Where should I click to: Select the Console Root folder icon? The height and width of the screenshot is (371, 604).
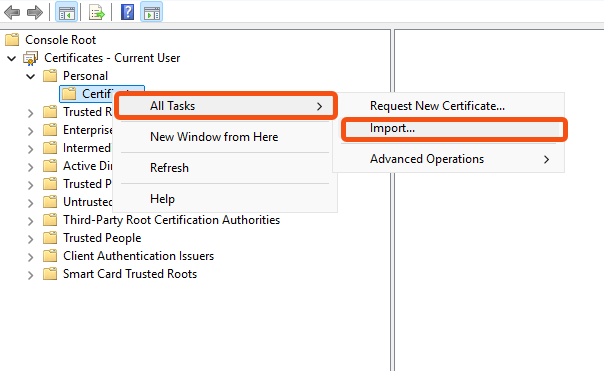click(x=12, y=40)
